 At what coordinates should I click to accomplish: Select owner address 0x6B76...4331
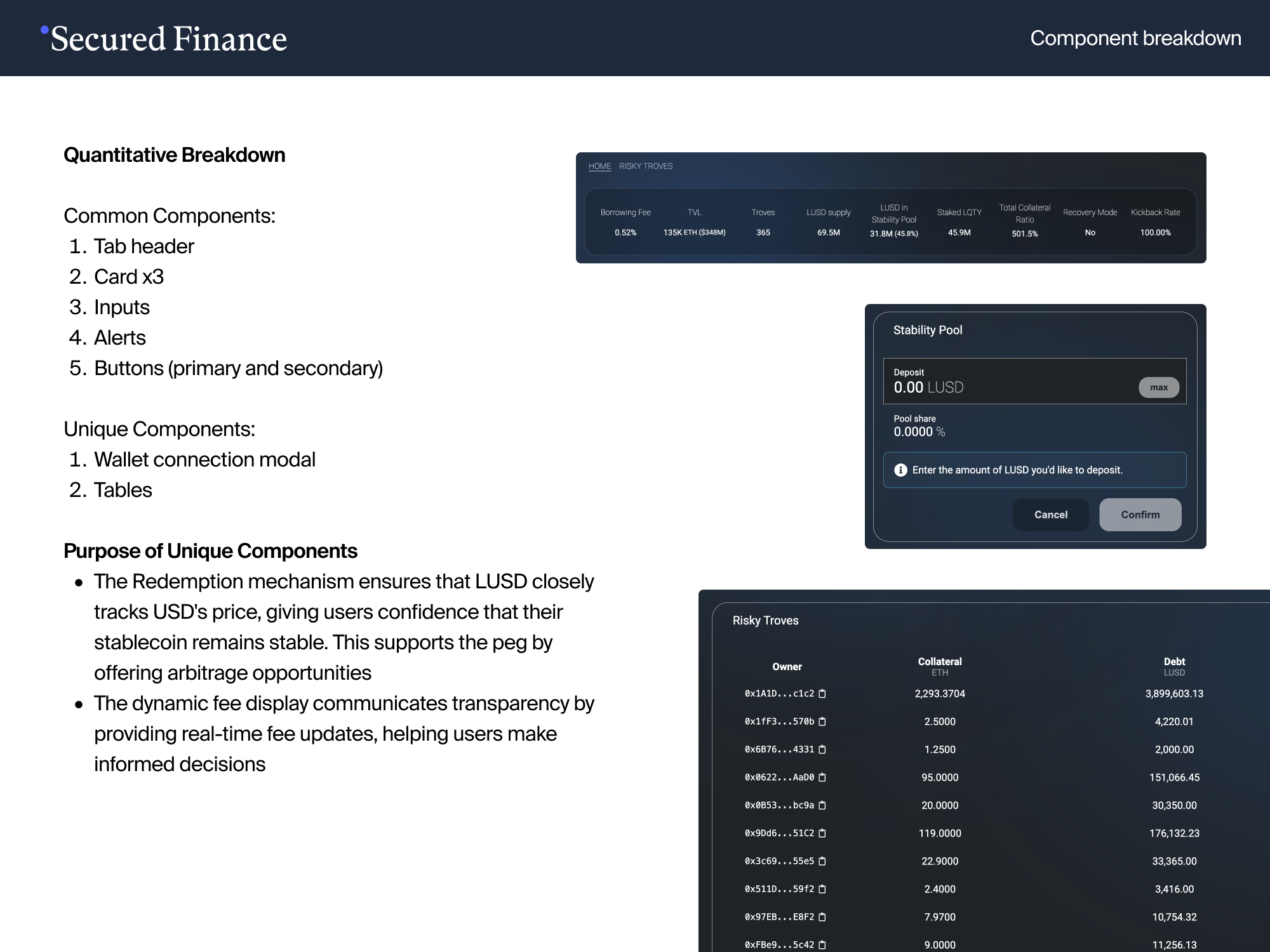[x=779, y=750]
